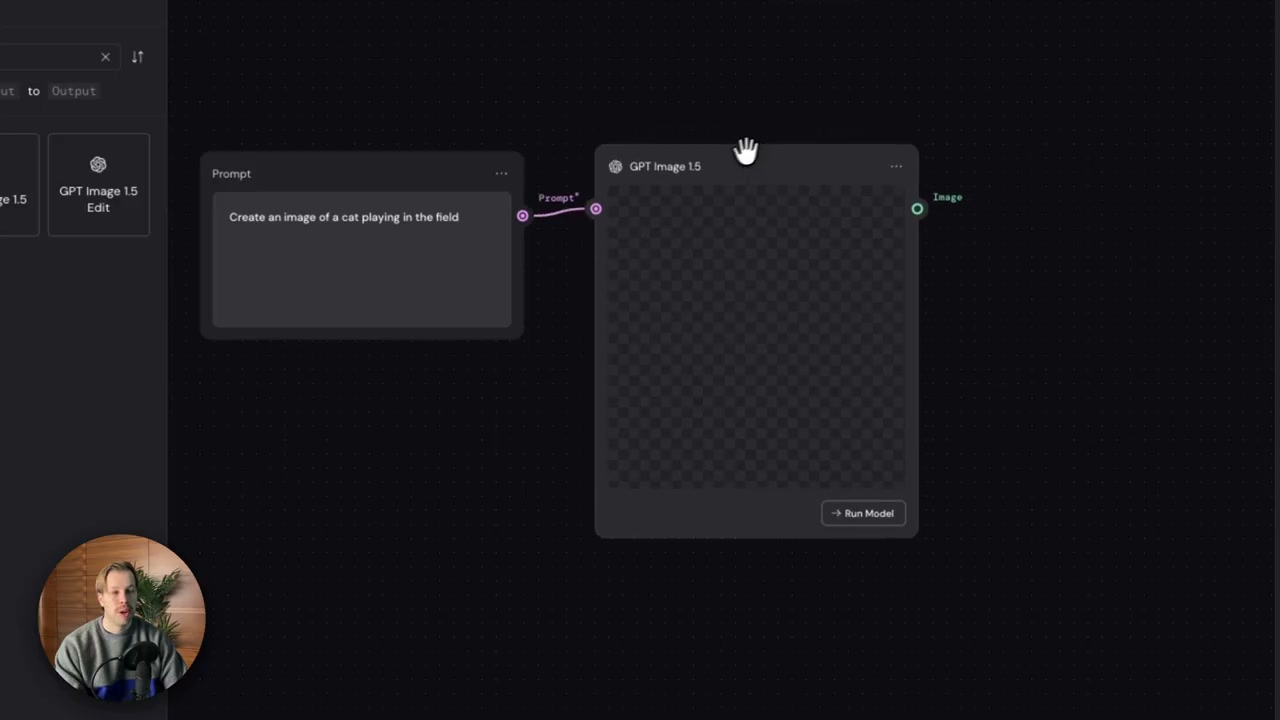Click the Prompt node's output connector dot
The width and height of the screenshot is (1280, 720).
[522, 216]
